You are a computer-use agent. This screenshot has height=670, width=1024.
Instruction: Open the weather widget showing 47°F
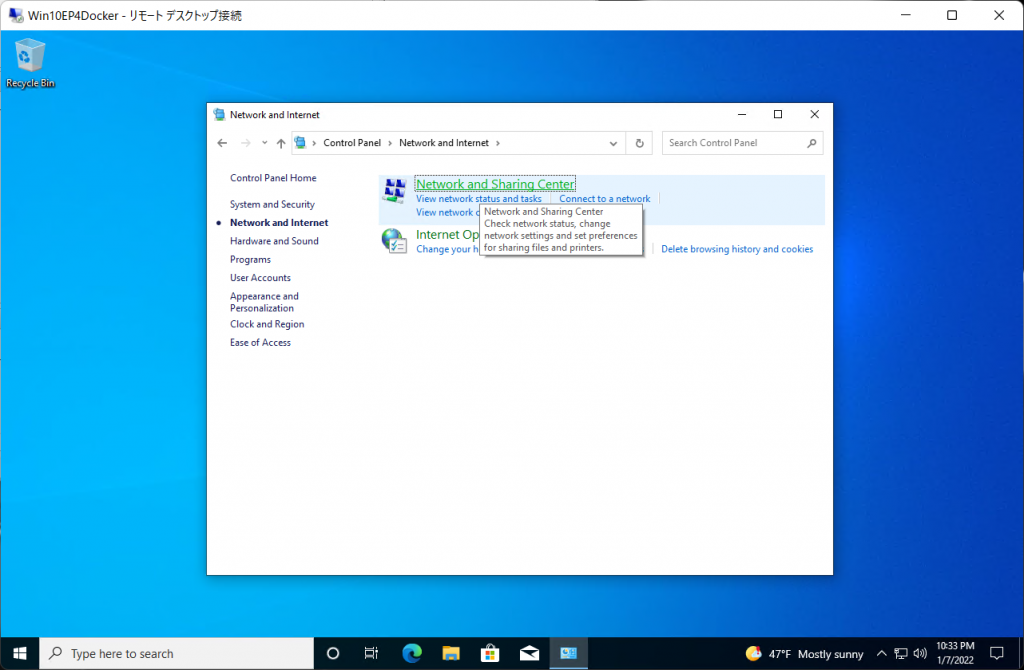click(x=805, y=654)
